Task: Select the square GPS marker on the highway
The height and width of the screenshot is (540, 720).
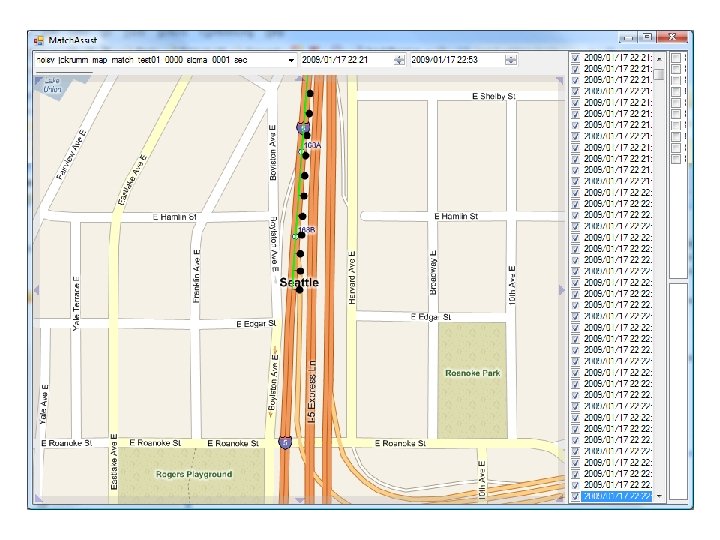Action: (304, 196)
